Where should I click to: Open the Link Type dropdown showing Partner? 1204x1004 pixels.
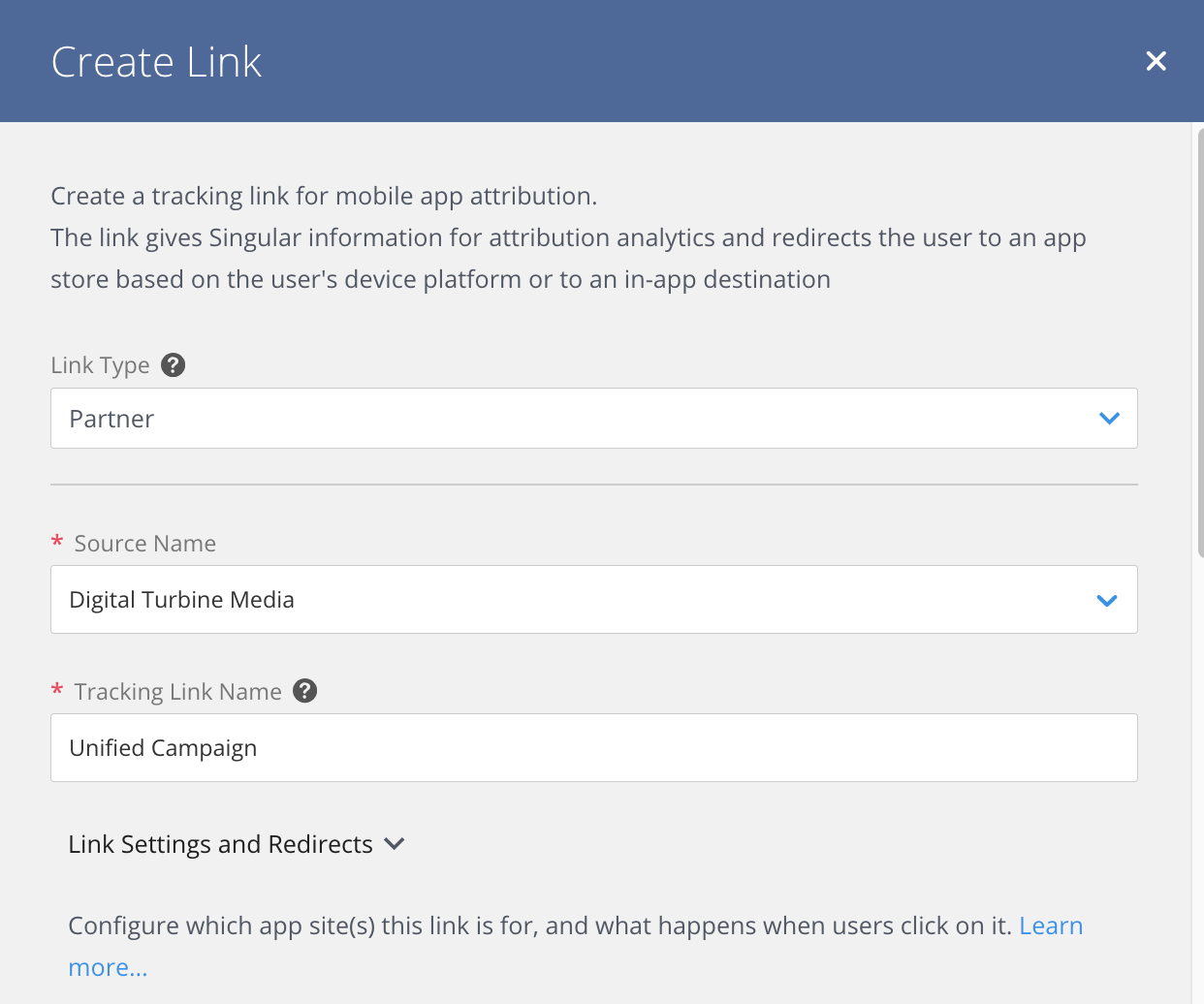pyautogui.click(x=593, y=419)
